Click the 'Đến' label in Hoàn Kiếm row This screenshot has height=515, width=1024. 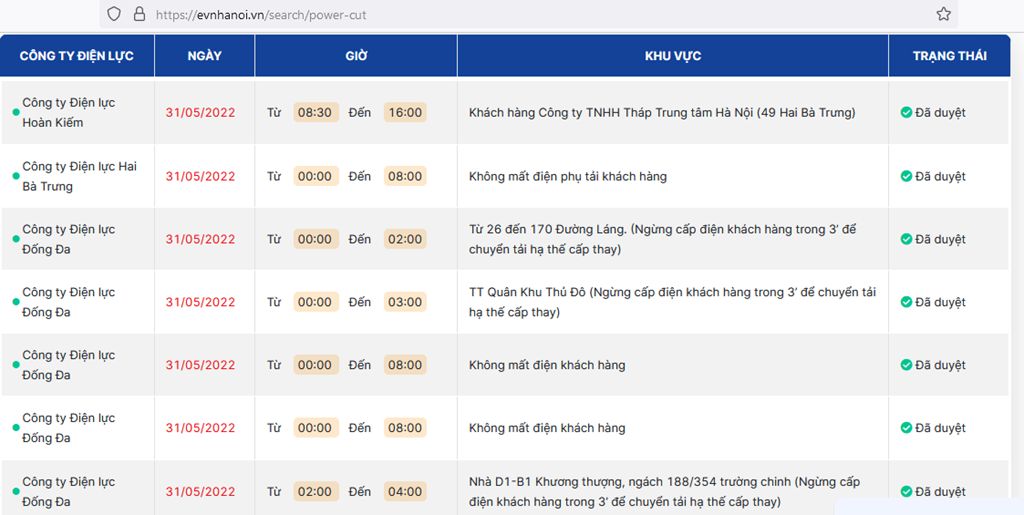(x=359, y=113)
